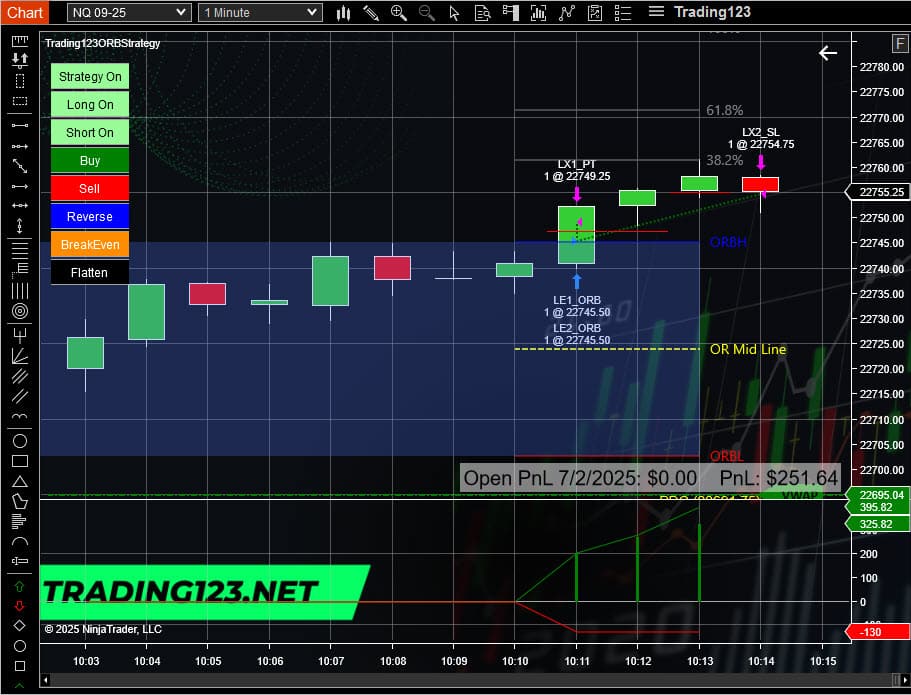The height and width of the screenshot is (695, 911).
Task: Click the ORBH level label
Action: [728, 242]
